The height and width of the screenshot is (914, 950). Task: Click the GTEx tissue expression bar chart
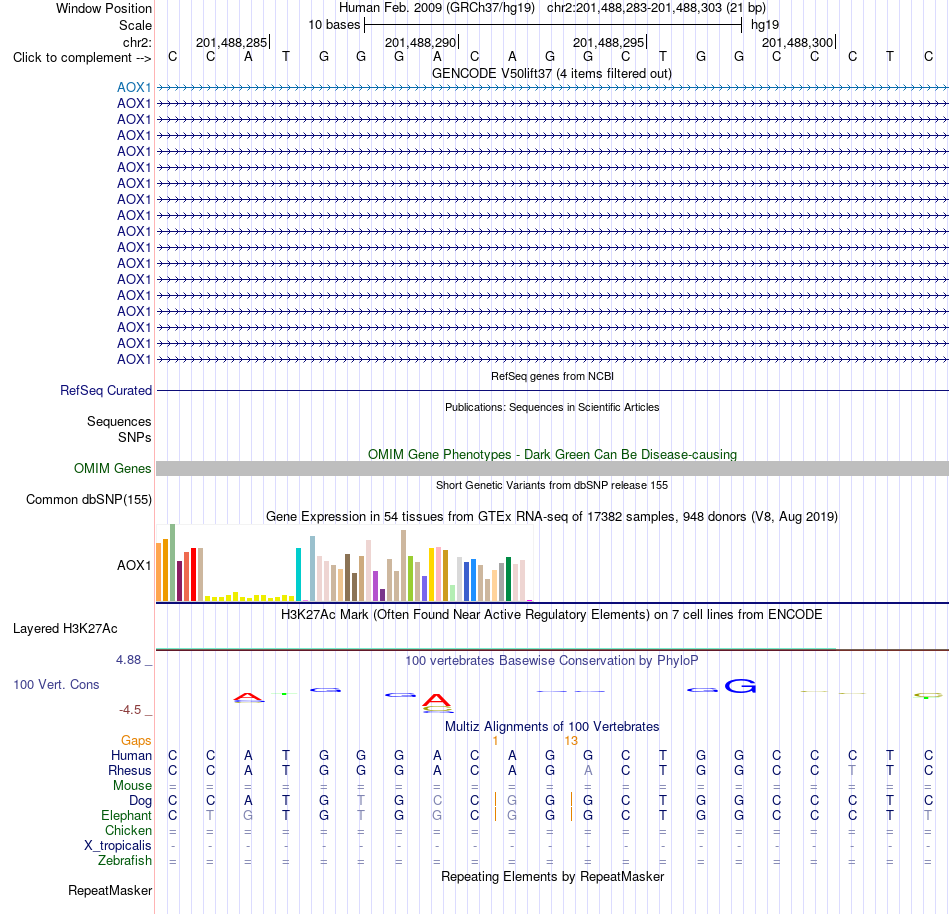[x=344, y=563]
